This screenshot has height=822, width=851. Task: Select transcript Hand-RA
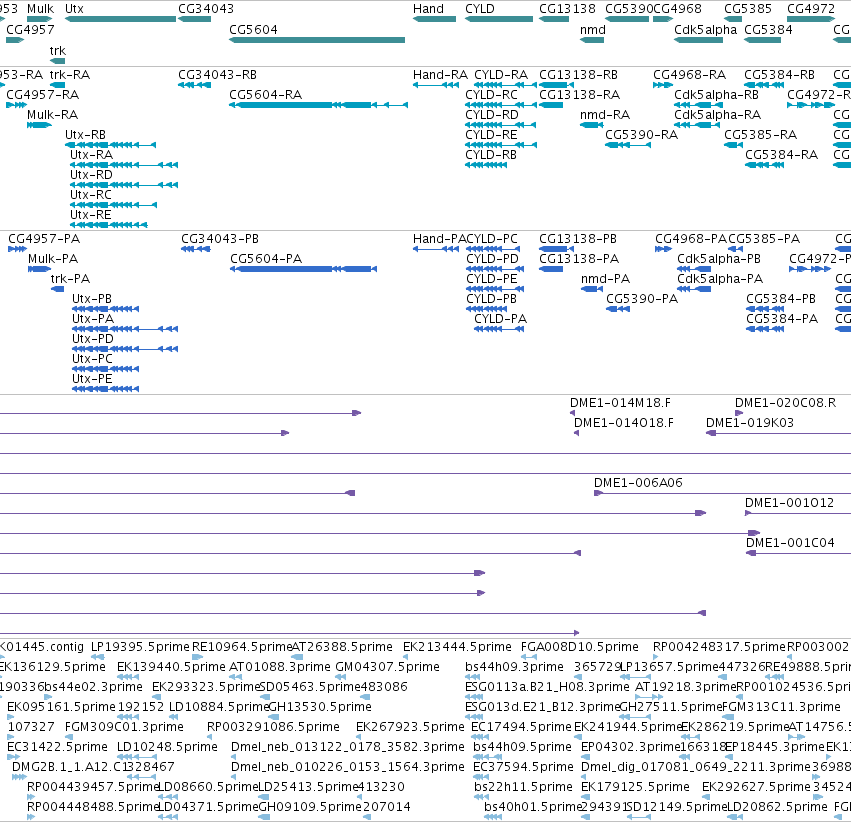tap(436, 85)
